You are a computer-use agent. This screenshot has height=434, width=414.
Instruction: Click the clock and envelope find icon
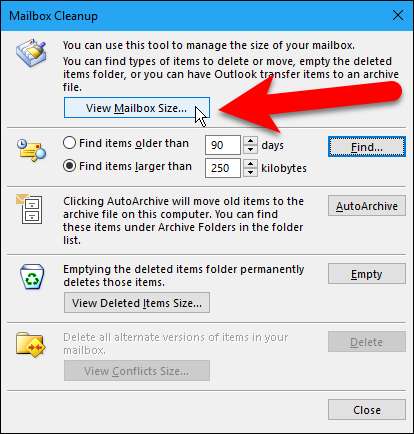pyautogui.click(x=32, y=150)
